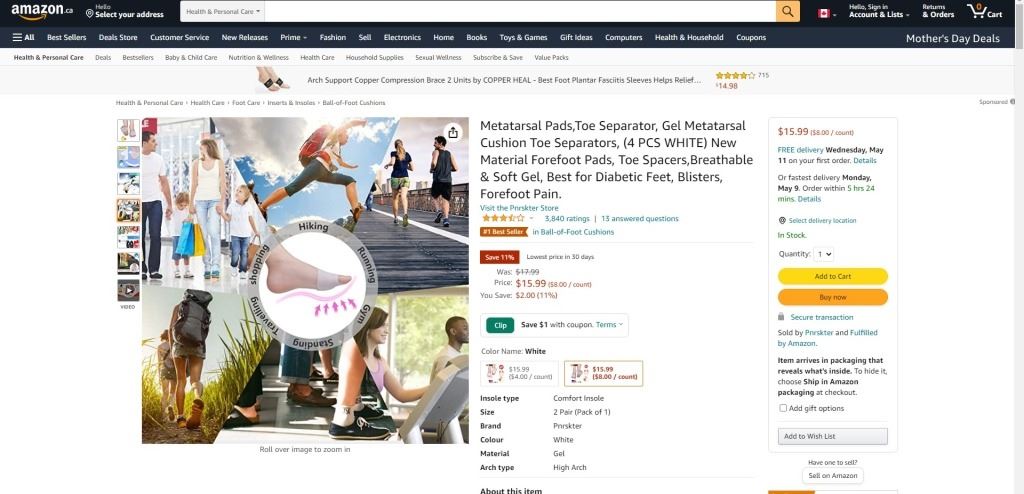The height and width of the screenshot is (494, 1024).
Task: Open the Nutrition & Wellness subnav tab
Action: (x=259, y=58)
